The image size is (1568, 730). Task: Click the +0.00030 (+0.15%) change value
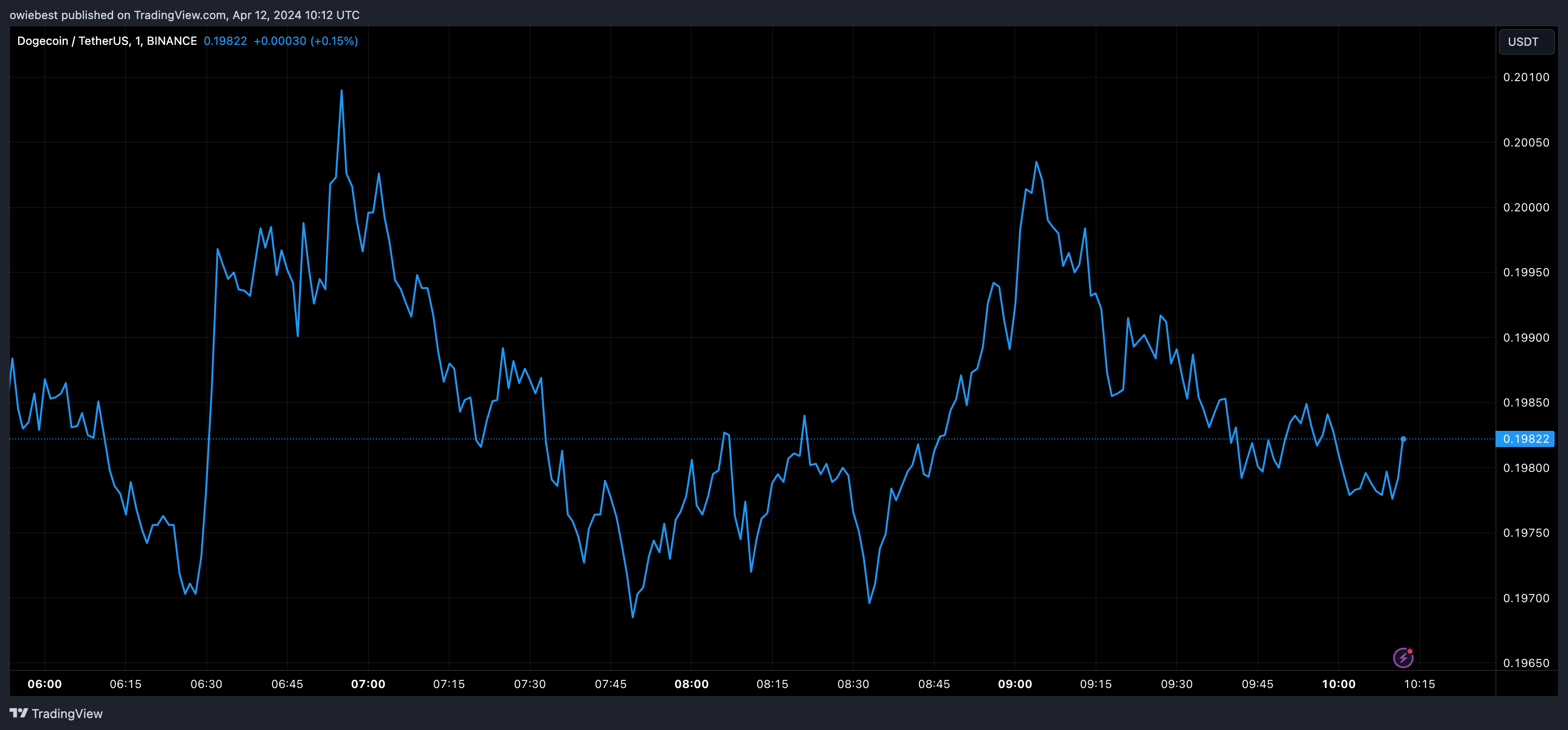click(305, 41)
